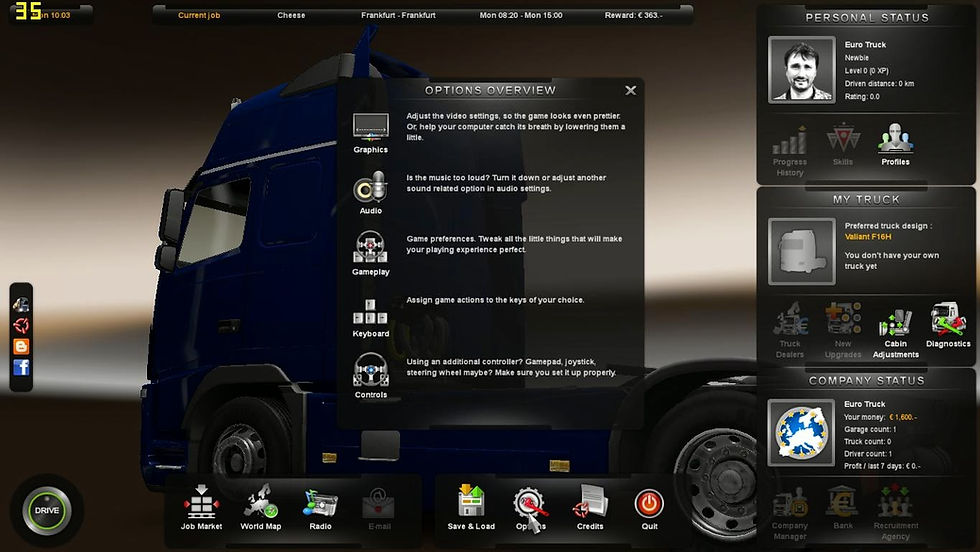View the game Credits
980x552 pixels.
590,508
